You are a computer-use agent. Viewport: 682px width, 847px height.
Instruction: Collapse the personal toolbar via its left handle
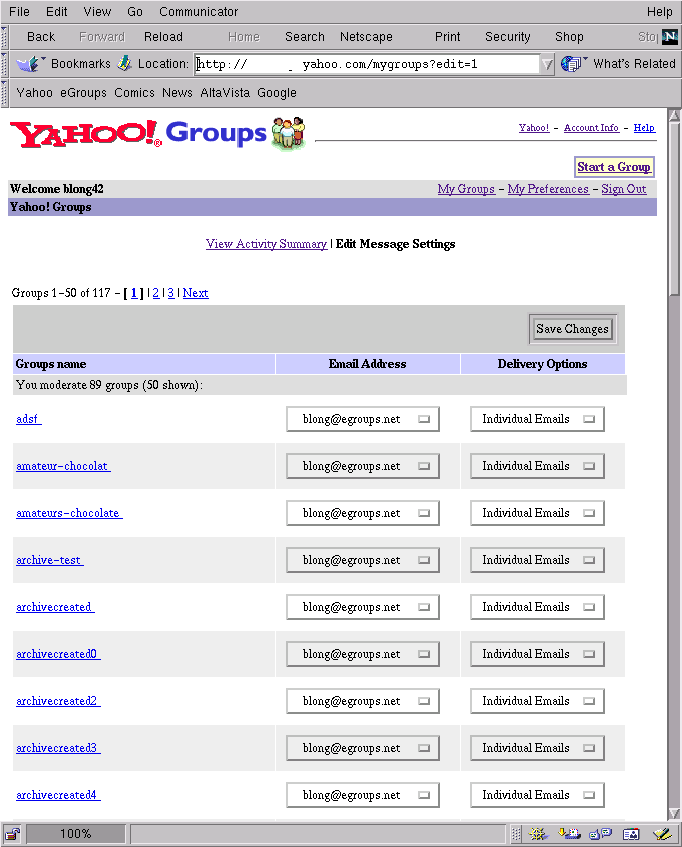point(4,93)
